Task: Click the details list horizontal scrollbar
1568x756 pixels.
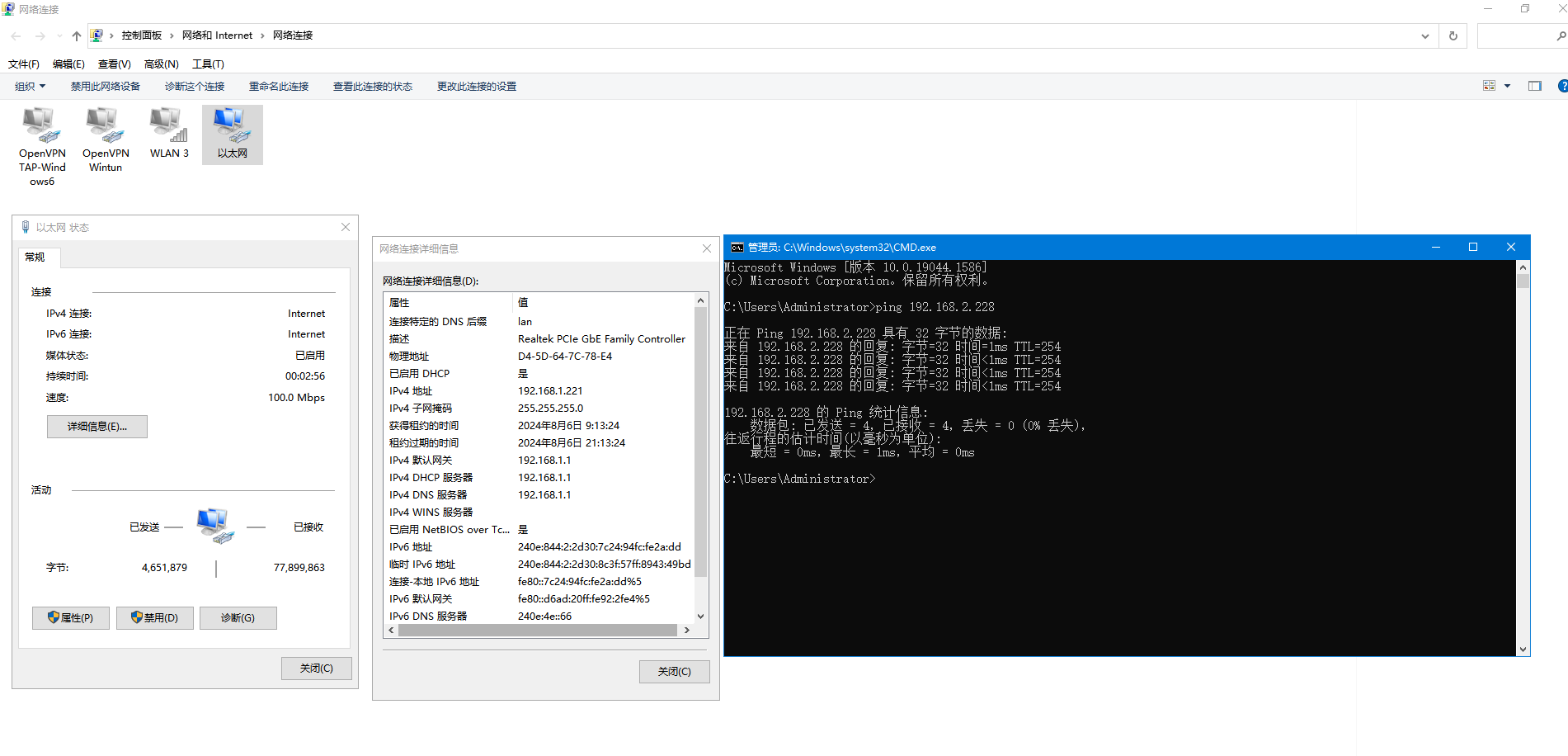Action: click(x=537, y=630)
